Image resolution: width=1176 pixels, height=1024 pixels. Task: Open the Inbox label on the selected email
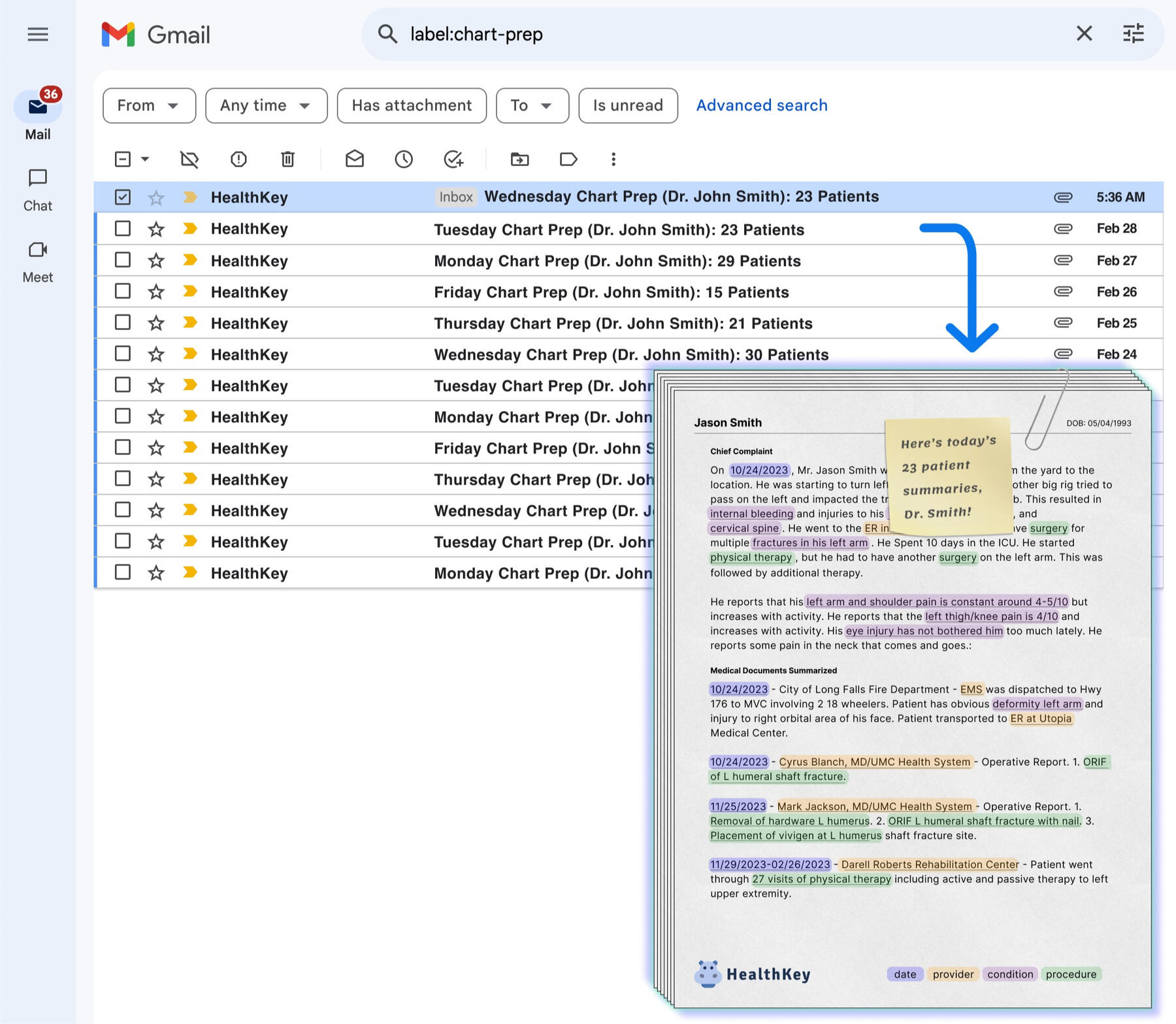coord(455,197)
